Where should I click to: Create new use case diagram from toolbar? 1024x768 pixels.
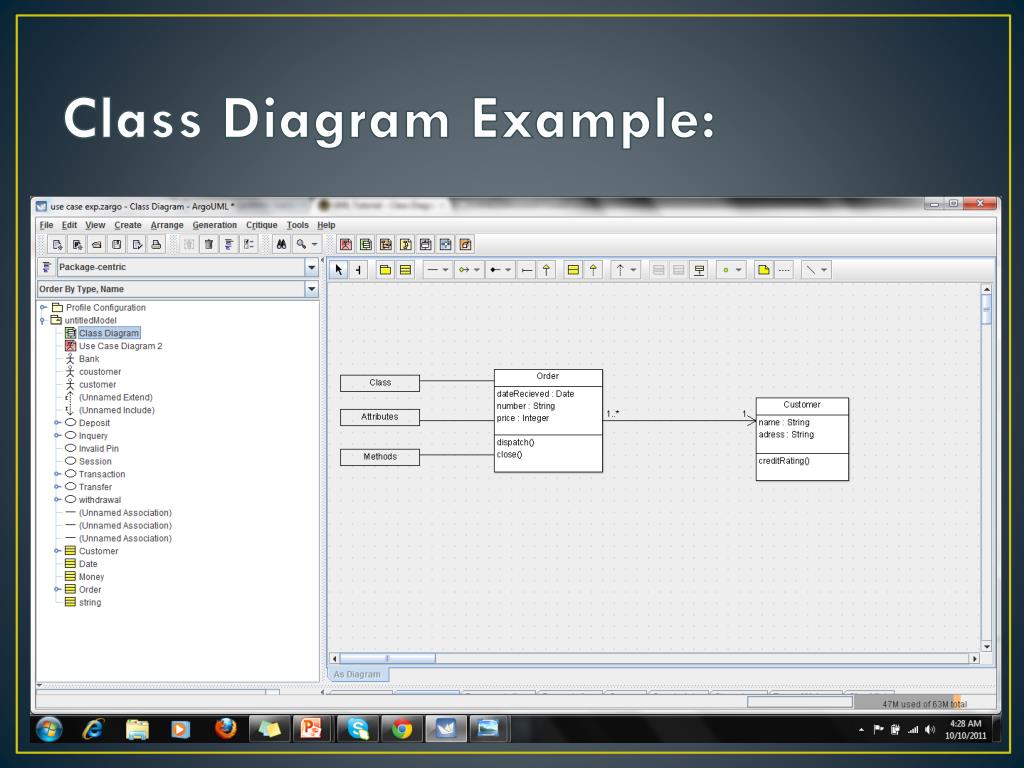click(x=346, y=244)
